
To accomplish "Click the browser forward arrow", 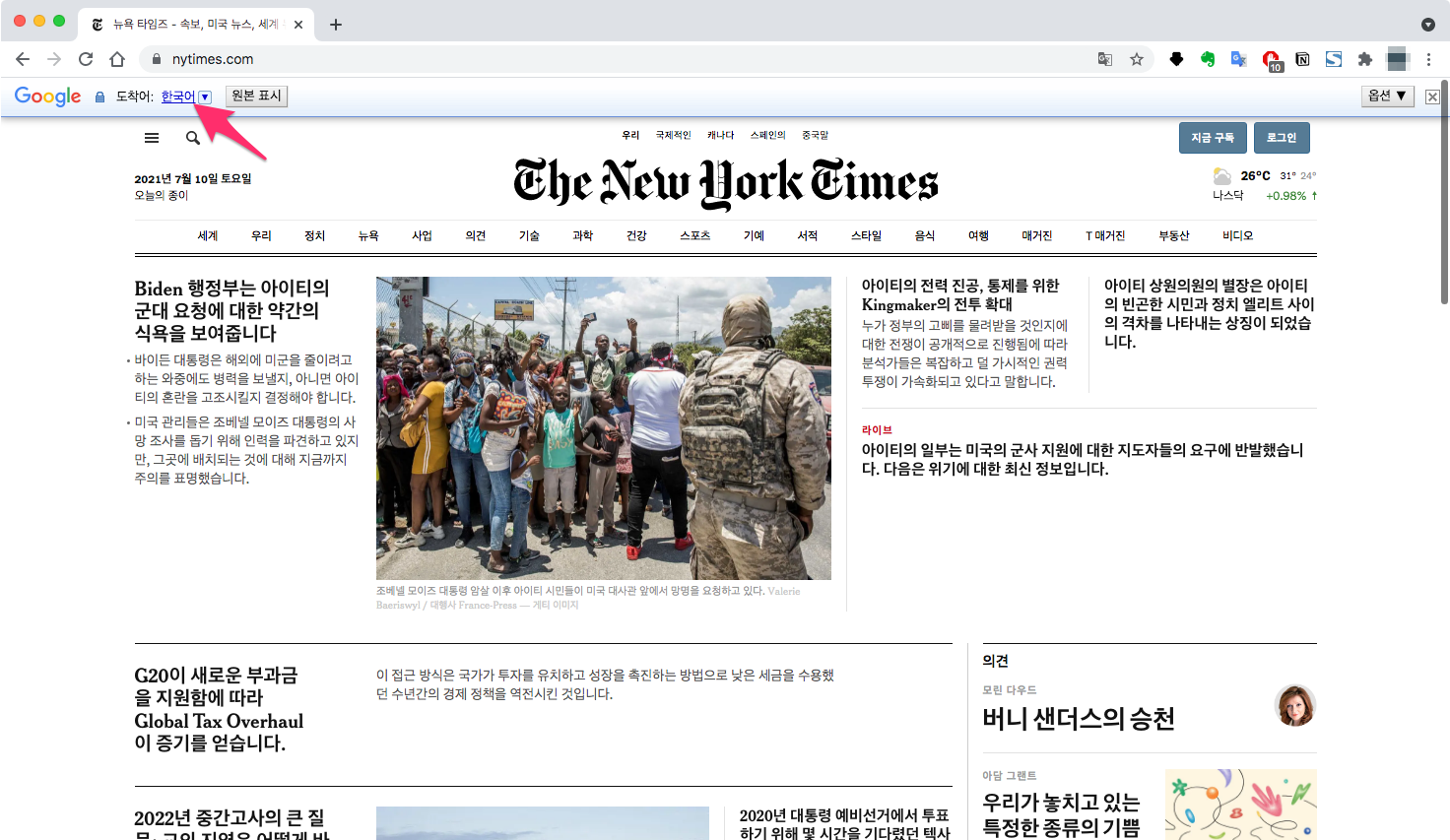I will pos(54,59).
